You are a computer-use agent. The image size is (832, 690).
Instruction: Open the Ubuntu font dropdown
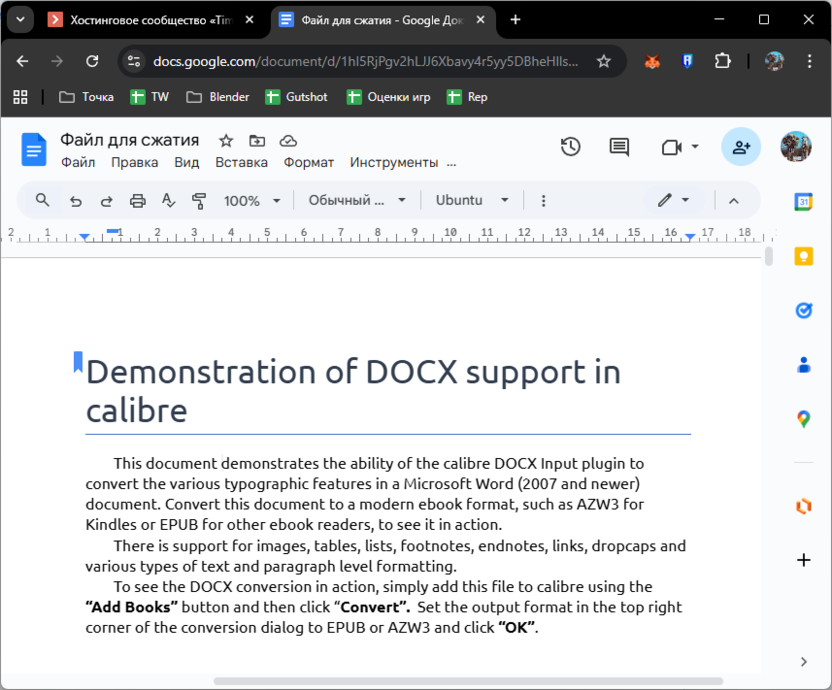pyautogui.click(x=472, y=201)
